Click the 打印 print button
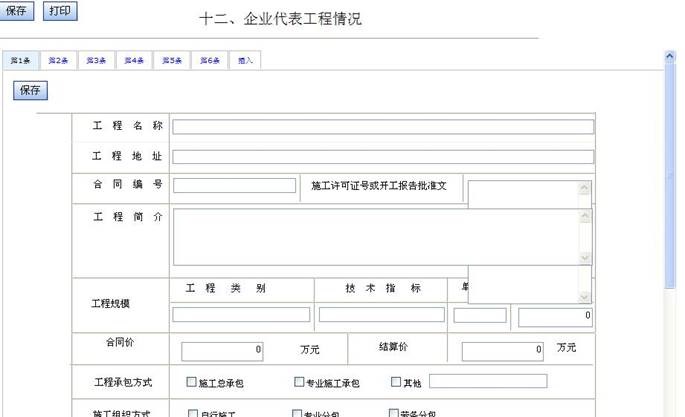This screenshot has height=417, width=685. (x=60, y=11)
